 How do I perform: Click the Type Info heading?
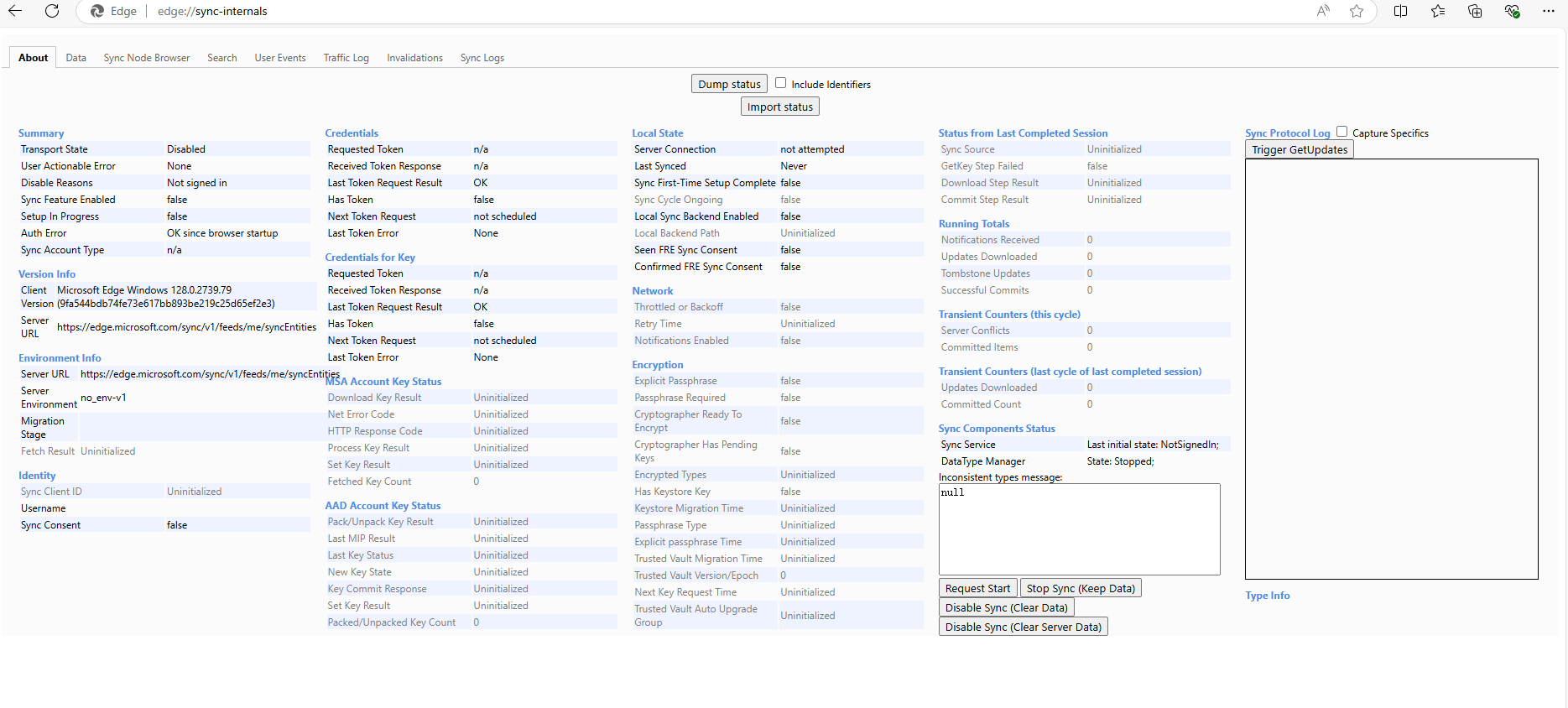click(x=1268, y=595)
